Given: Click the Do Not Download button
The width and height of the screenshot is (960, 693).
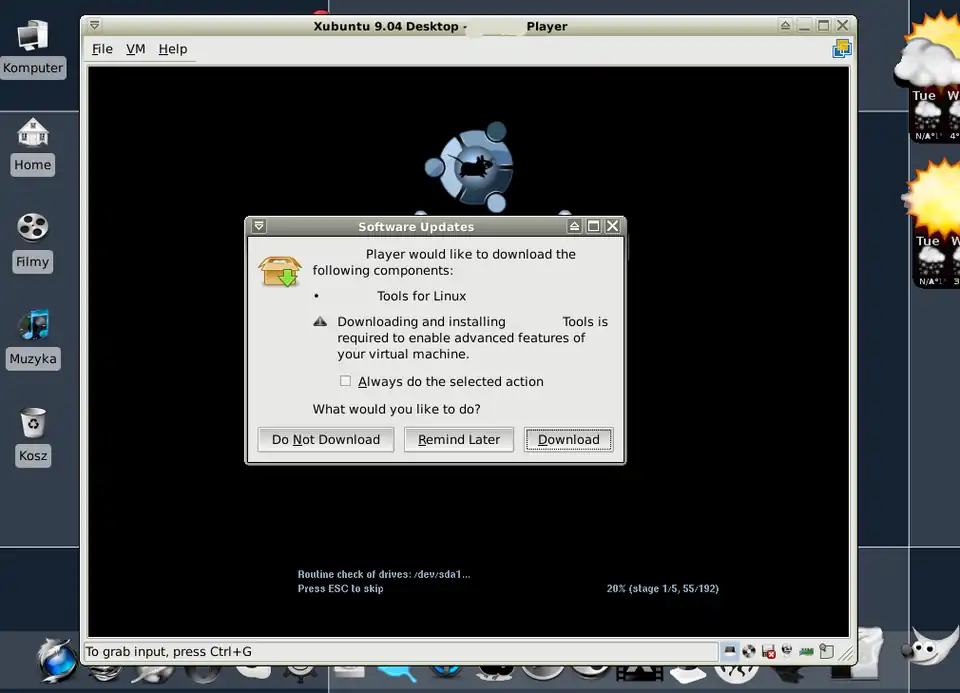Looking at the screenshot, I should pyautogui.click(x=326, y=439).
